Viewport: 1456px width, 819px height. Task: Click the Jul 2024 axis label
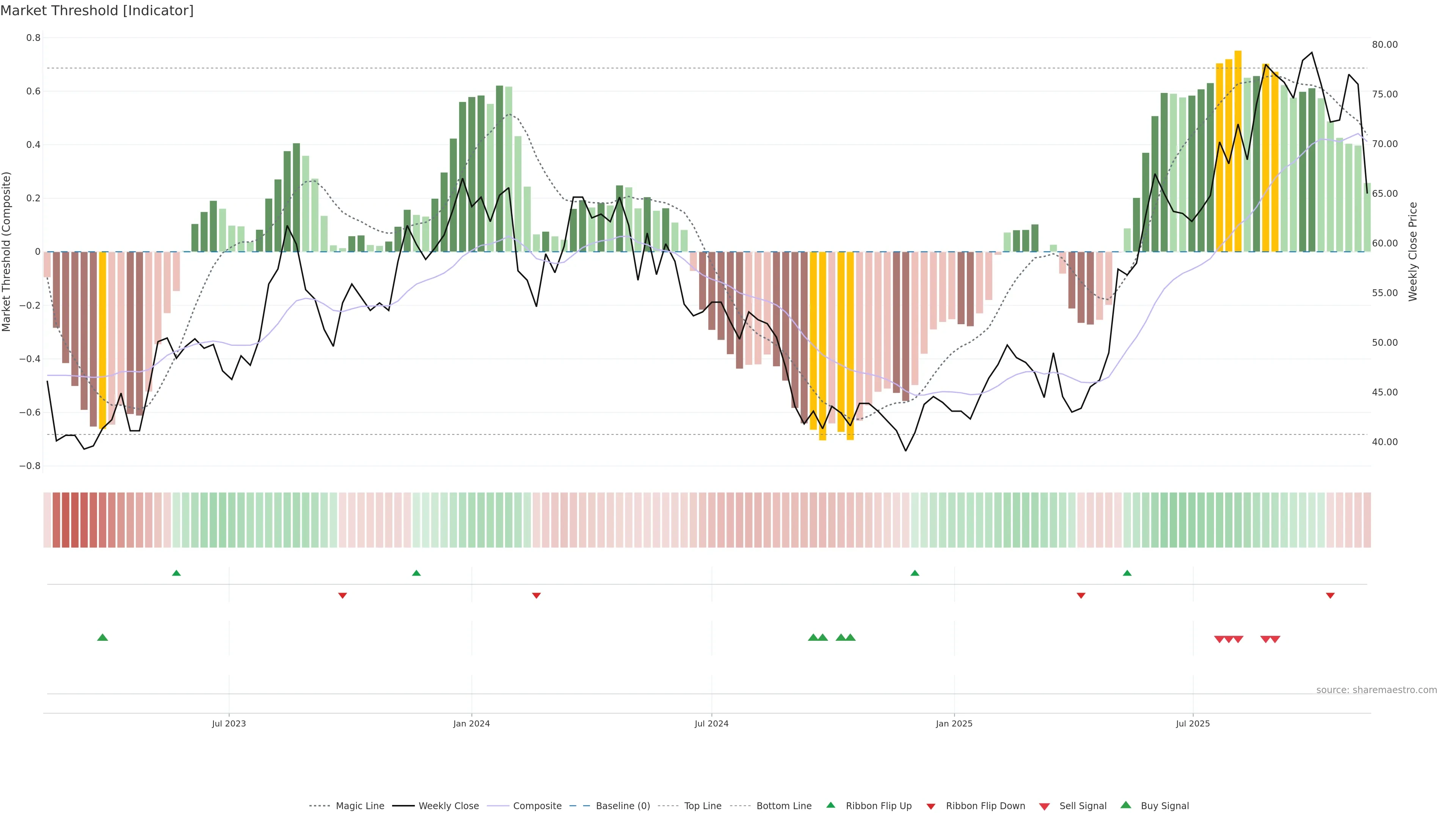coord(711,723)
